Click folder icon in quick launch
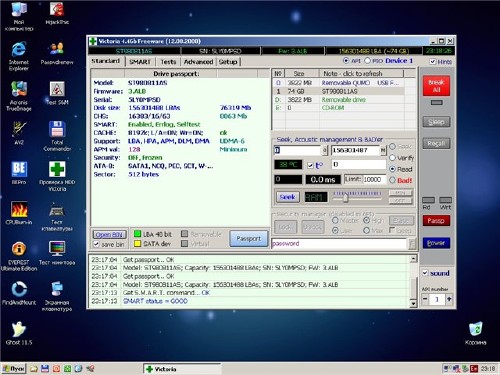500x375 pixels. [x=34, y=369]
